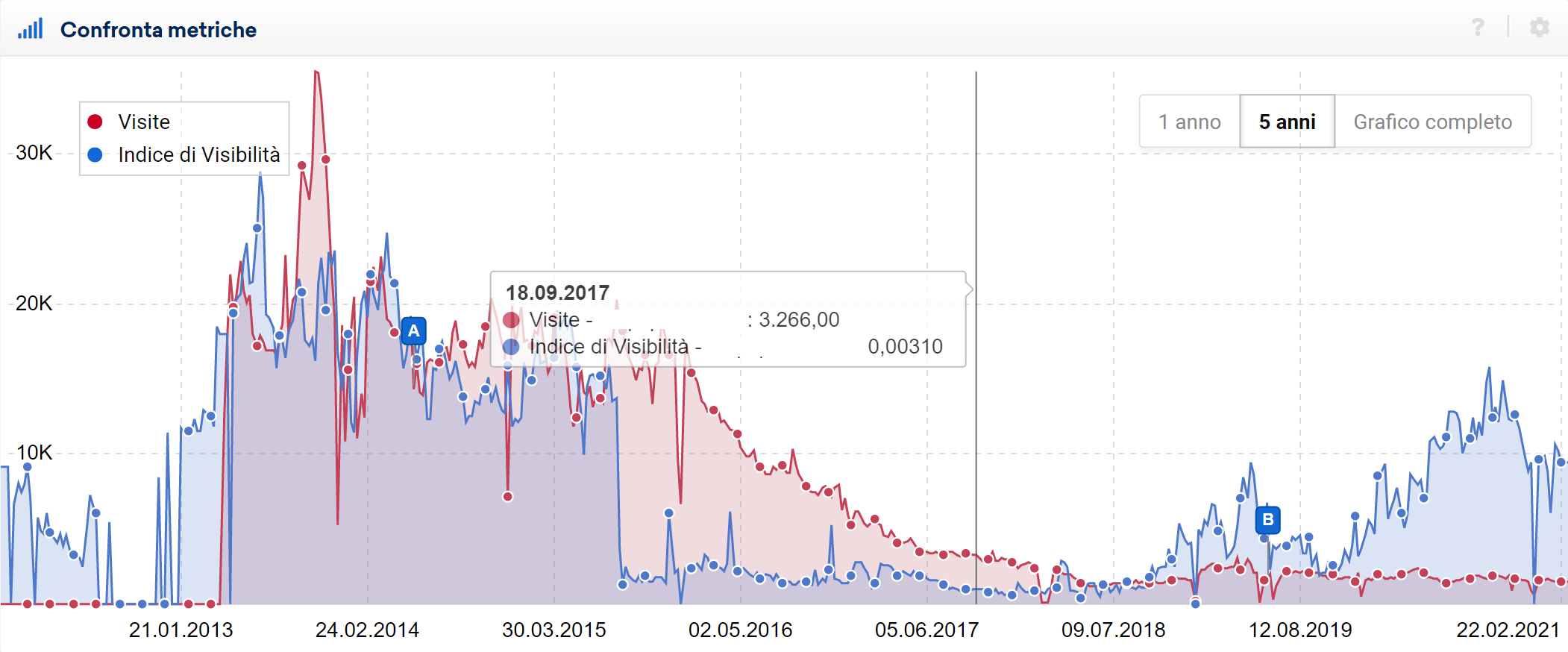Click the 30.03.2015 axis label
This screenshot has height=652, width=1568.
coord(553,630)
